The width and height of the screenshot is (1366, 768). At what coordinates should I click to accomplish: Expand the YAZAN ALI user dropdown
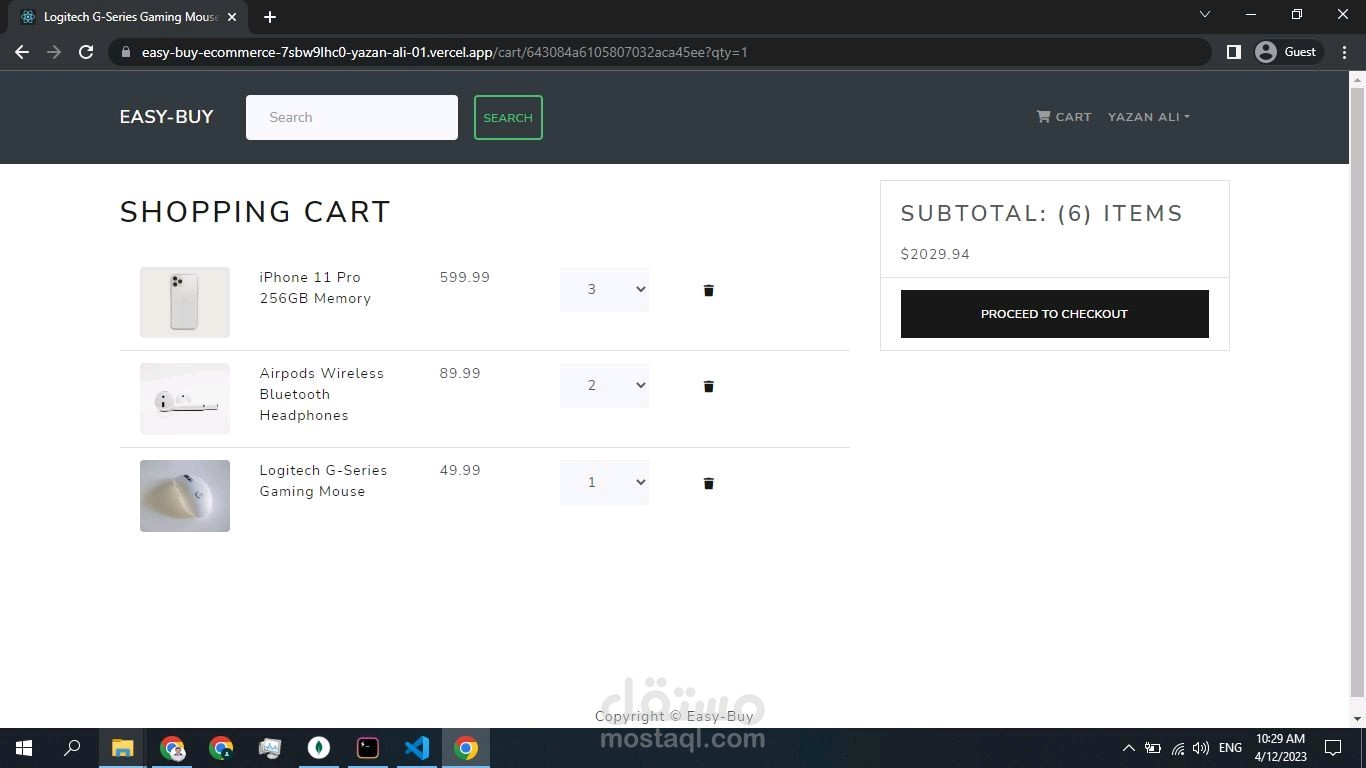(x=1148, y=117)
